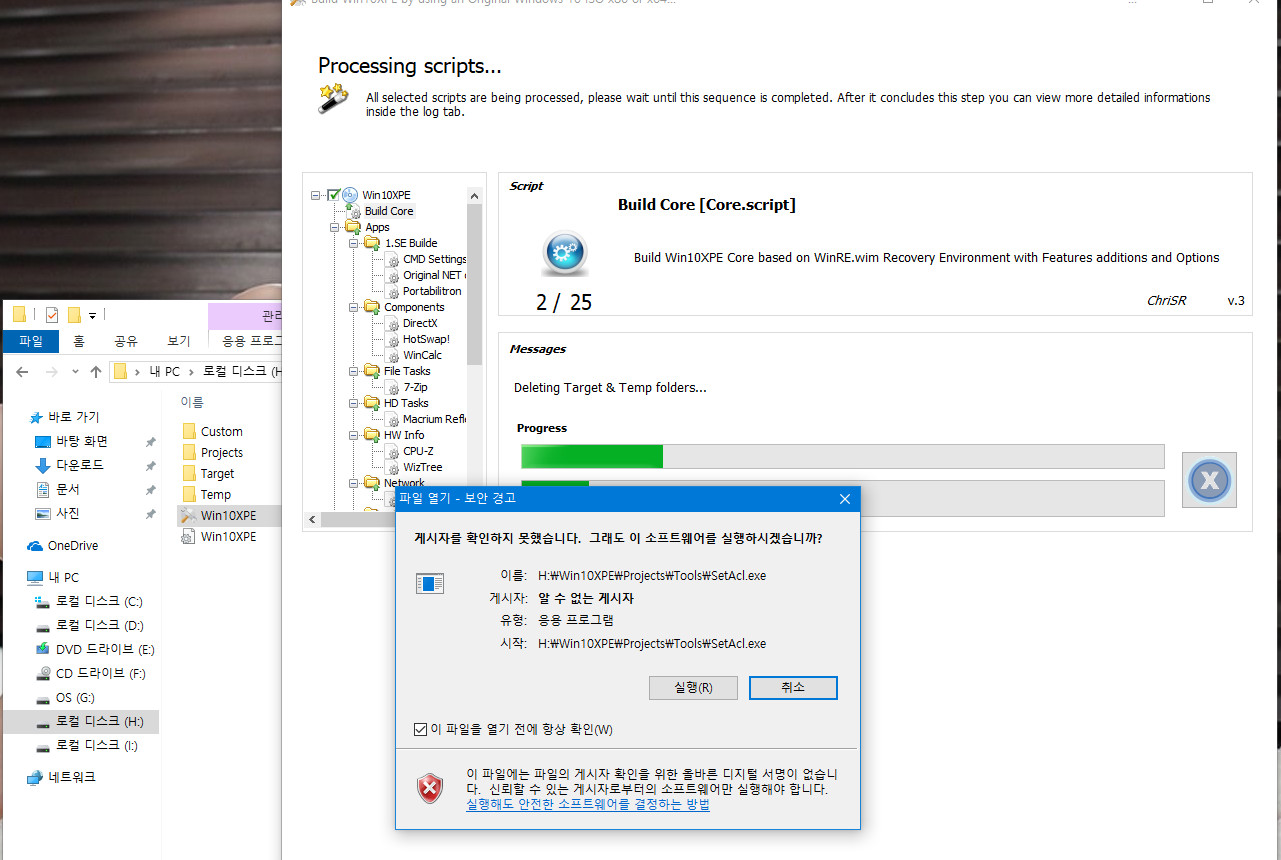Click the DirectX script icon
Image resolution: width=1281 pixels, height=860 pixels.
coord(393,323)
